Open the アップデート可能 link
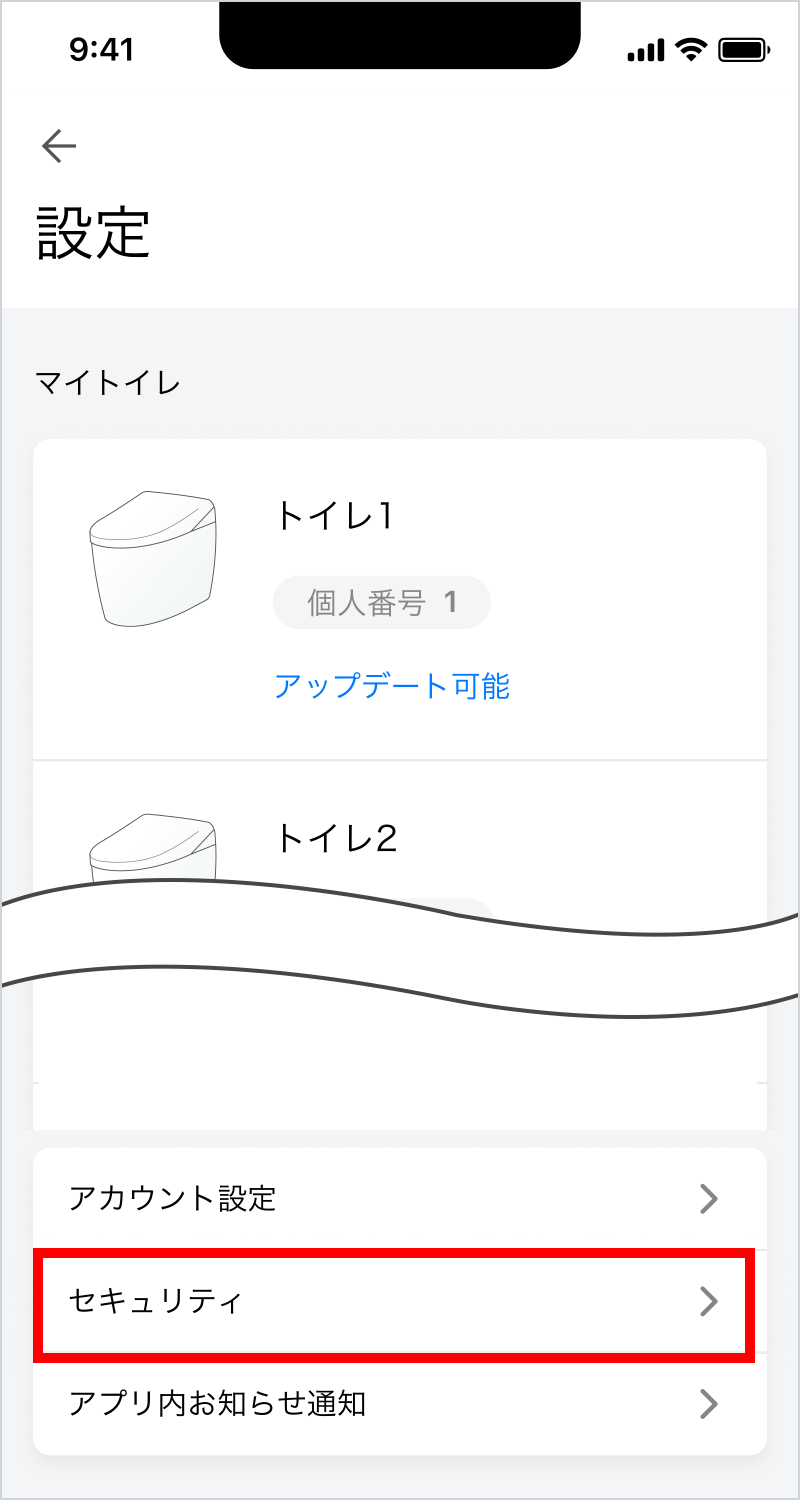The width and height of the screenshot is (800, 1500). point(392,686)
